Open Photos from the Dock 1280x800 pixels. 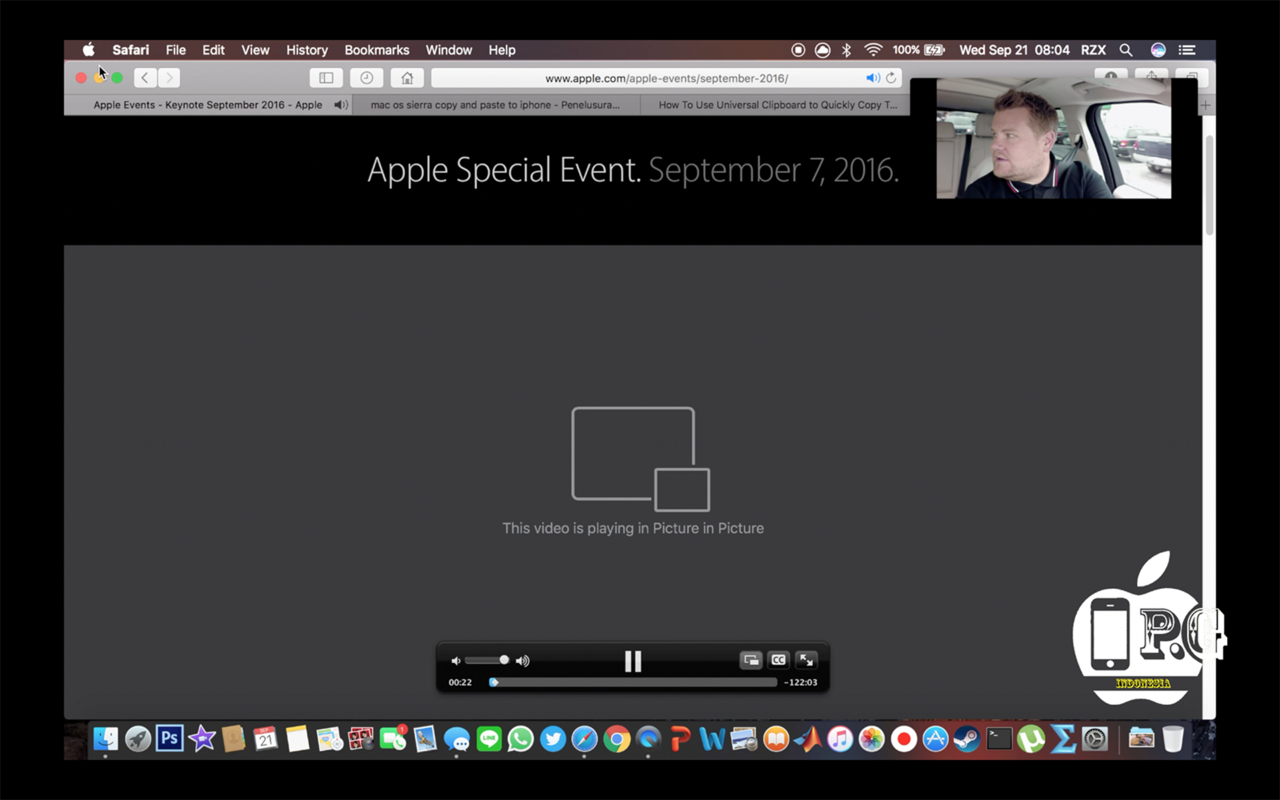pyautogui.click(x=872, y=739)
